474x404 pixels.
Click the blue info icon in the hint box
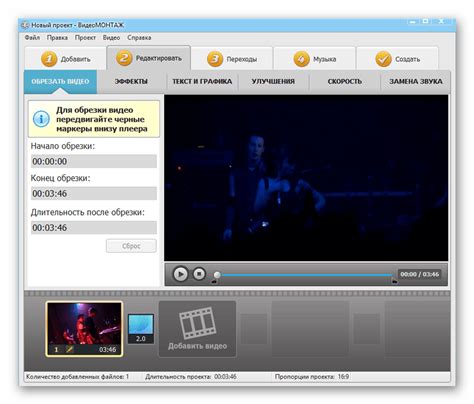coord(41,119)
